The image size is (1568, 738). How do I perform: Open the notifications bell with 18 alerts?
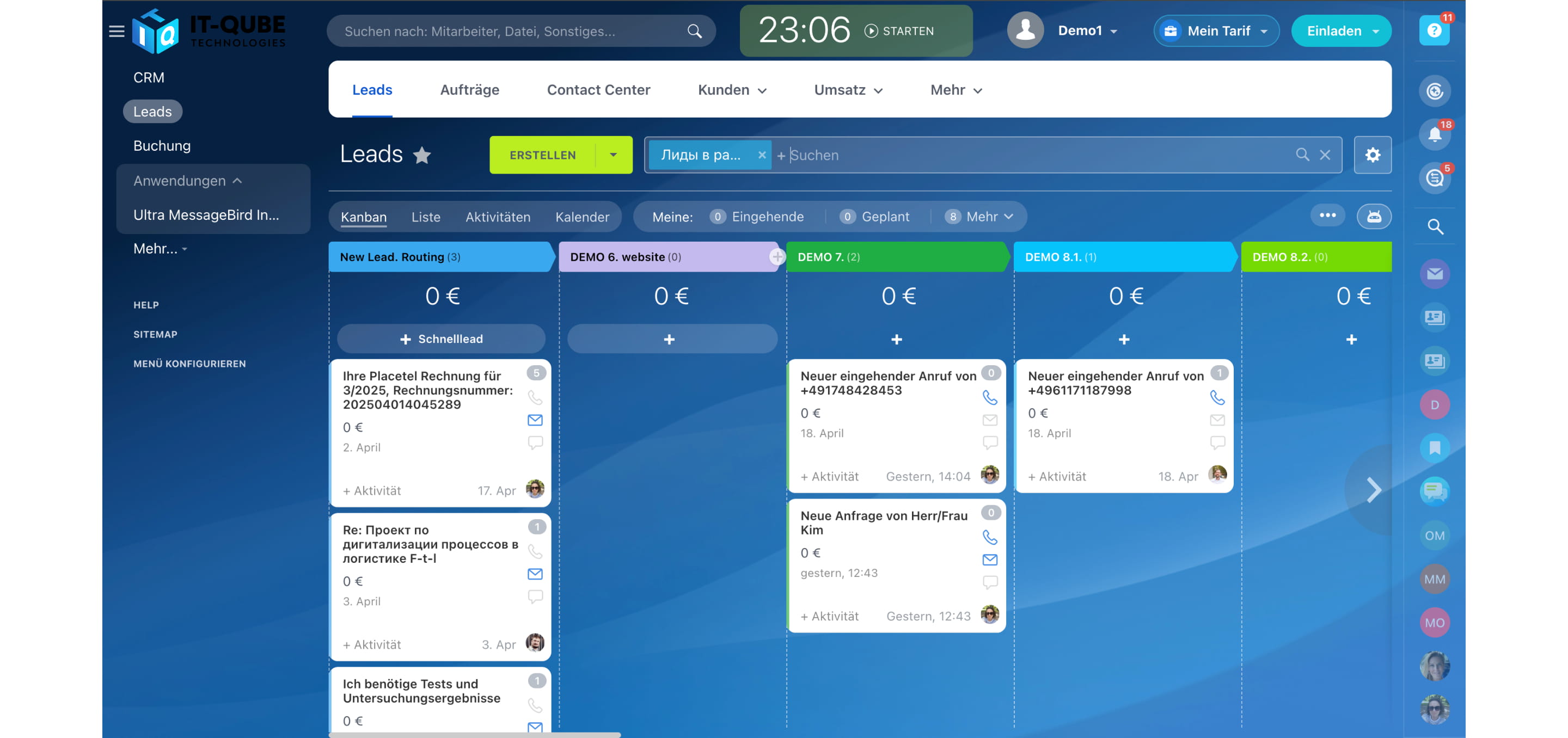coord(1435,135)
